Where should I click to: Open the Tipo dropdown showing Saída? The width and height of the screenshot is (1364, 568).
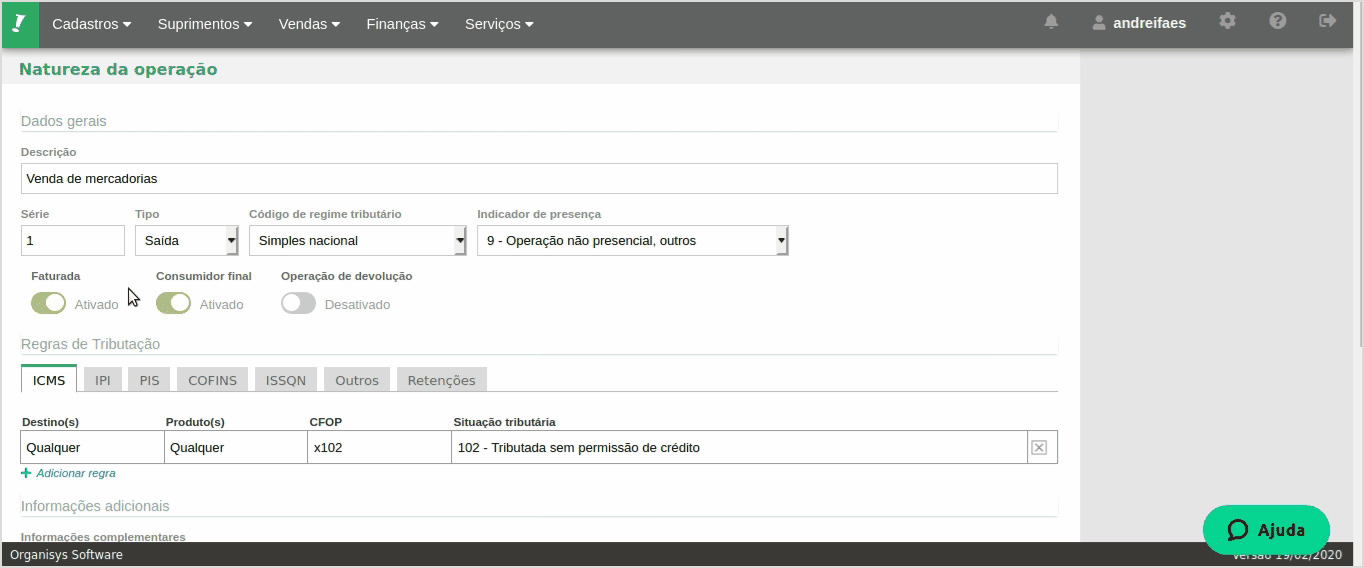pos(186,241)
